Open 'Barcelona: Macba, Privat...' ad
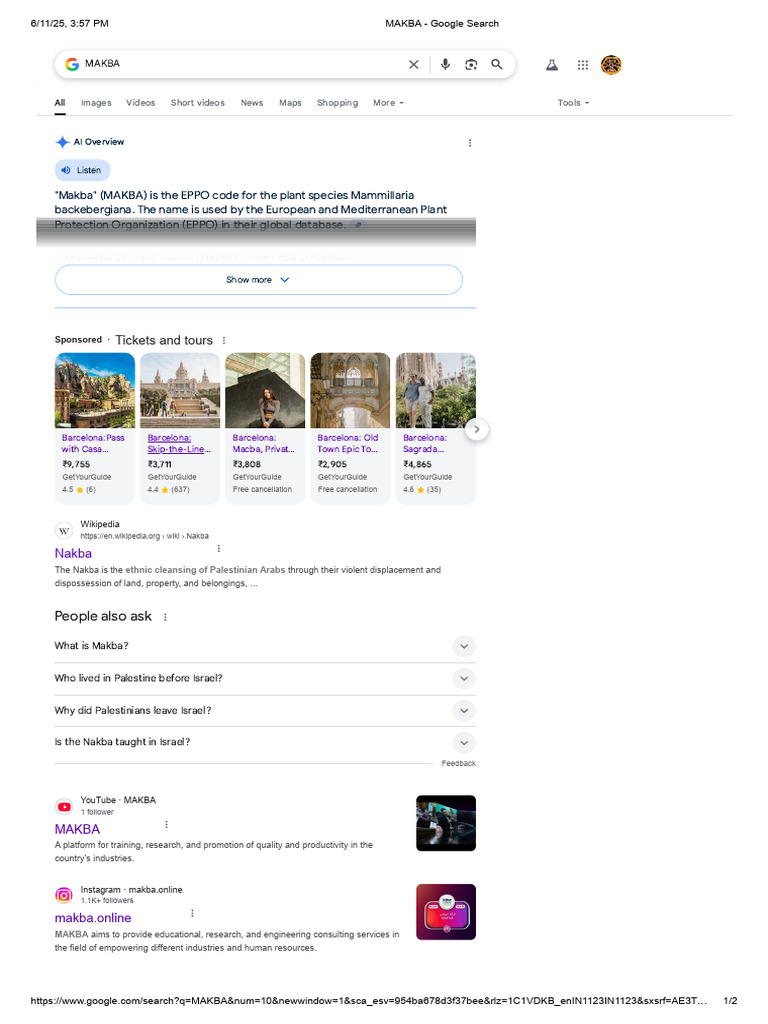This screenshot has height=1024, width=768. point(263,443)
